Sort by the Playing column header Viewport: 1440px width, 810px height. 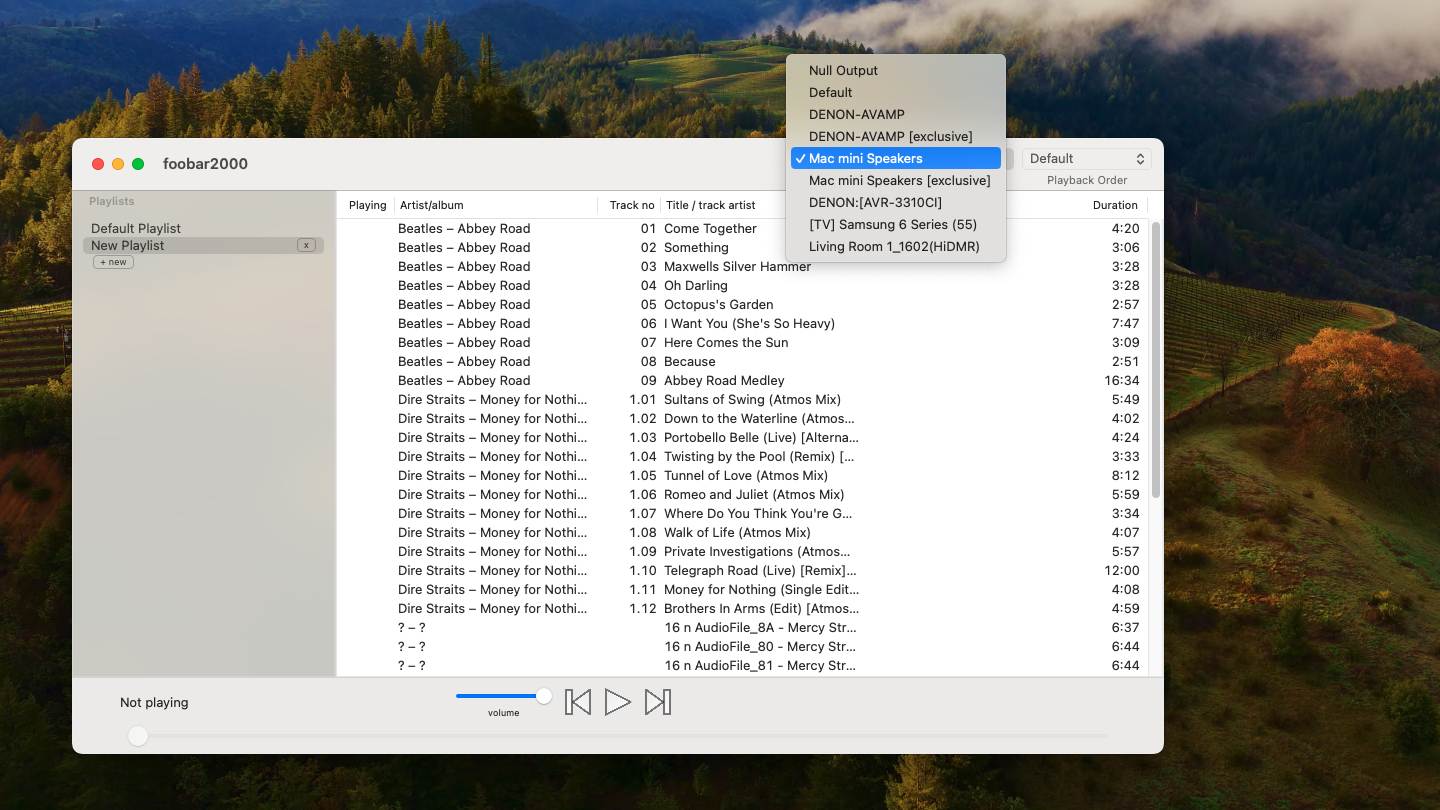[x=367, y=205]
